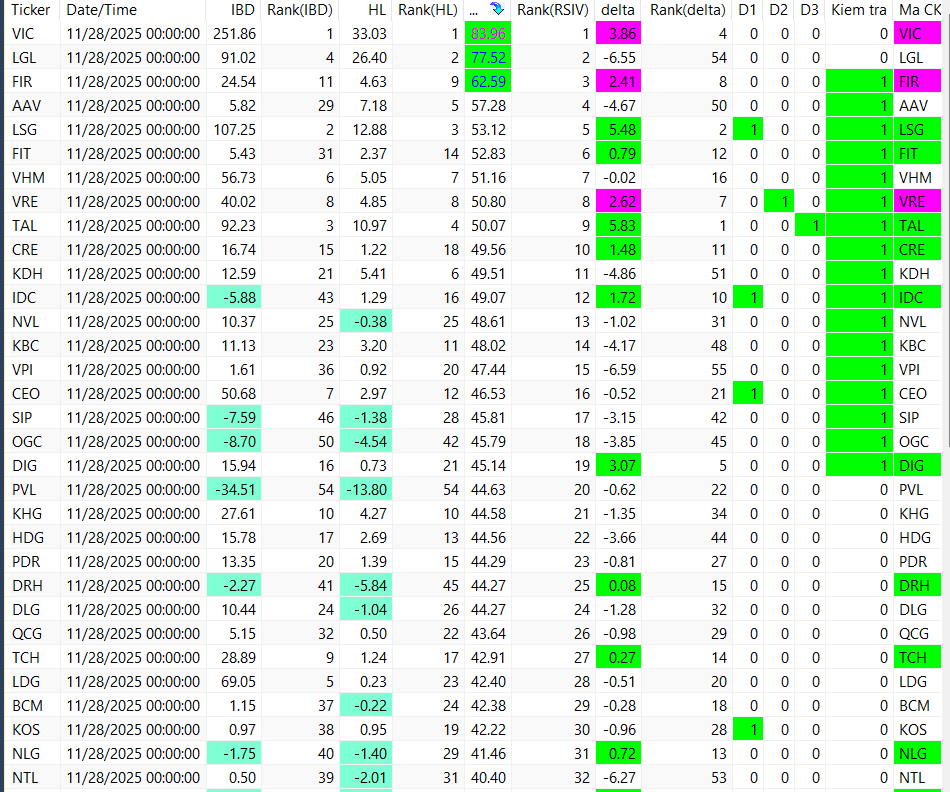Sort by the delta column header
This screenshot has width=950, height=792.
point(618,10)
